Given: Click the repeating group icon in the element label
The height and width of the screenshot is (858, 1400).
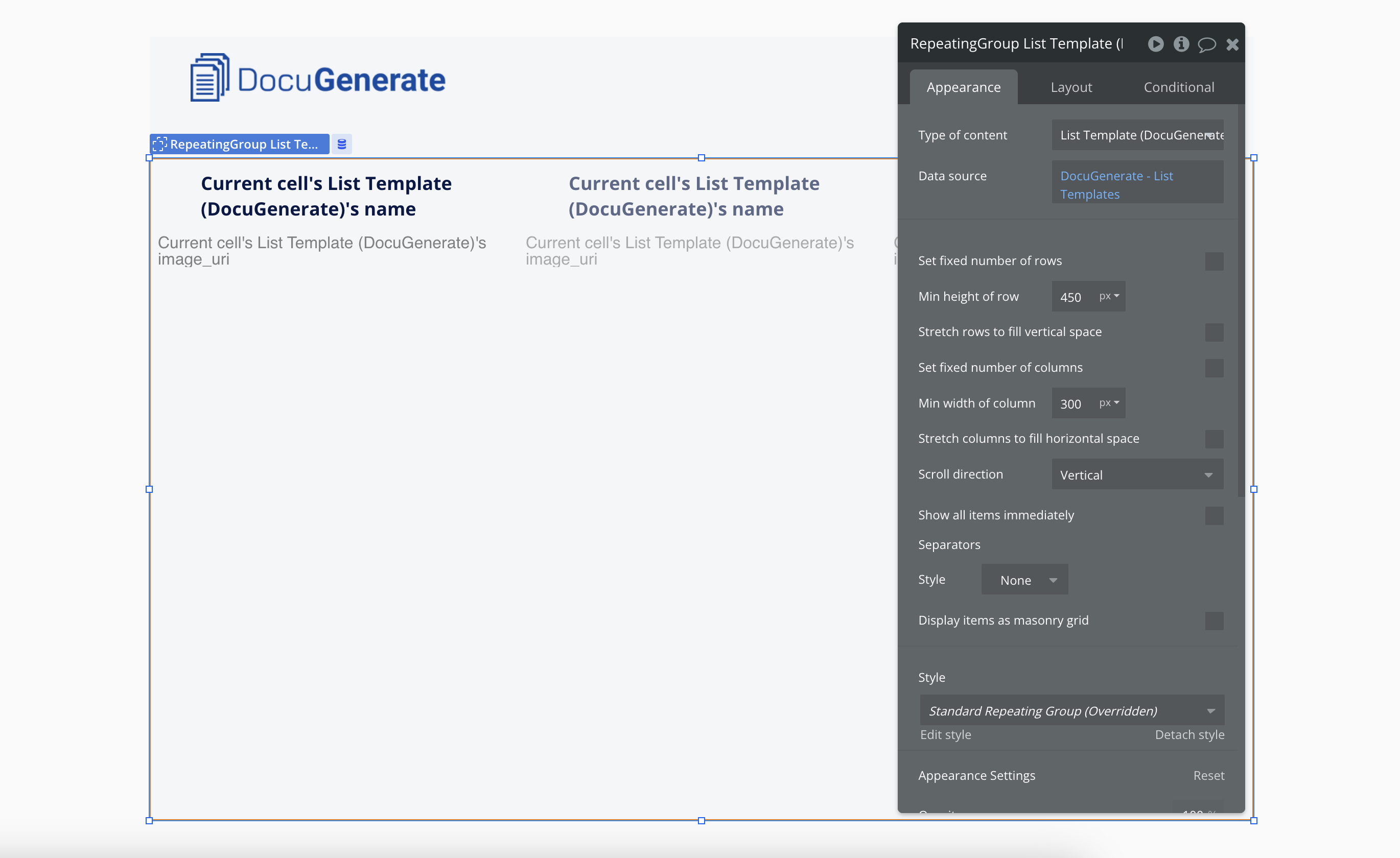Looking at the screenshot, I should coord(159,144).
